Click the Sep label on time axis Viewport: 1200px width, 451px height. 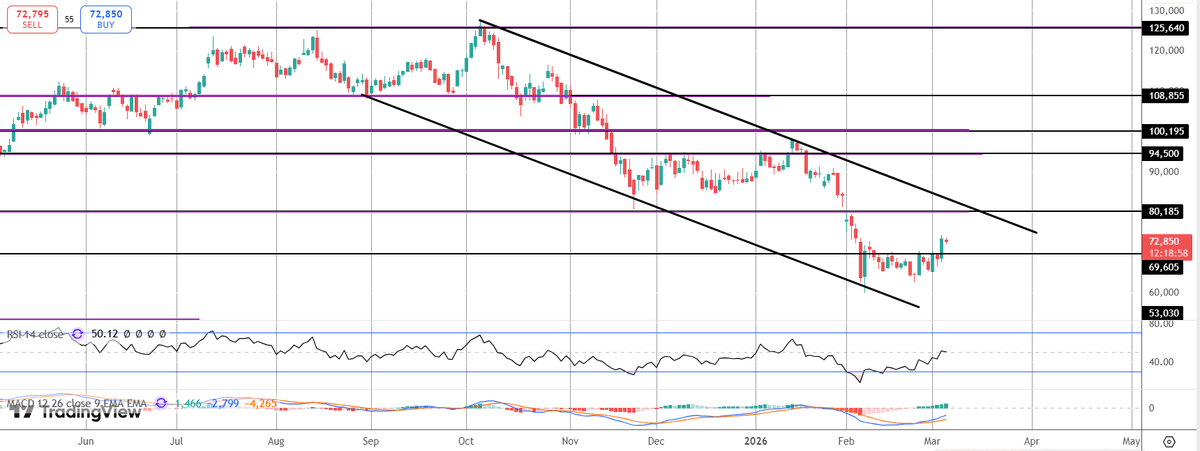coord(370,440)
